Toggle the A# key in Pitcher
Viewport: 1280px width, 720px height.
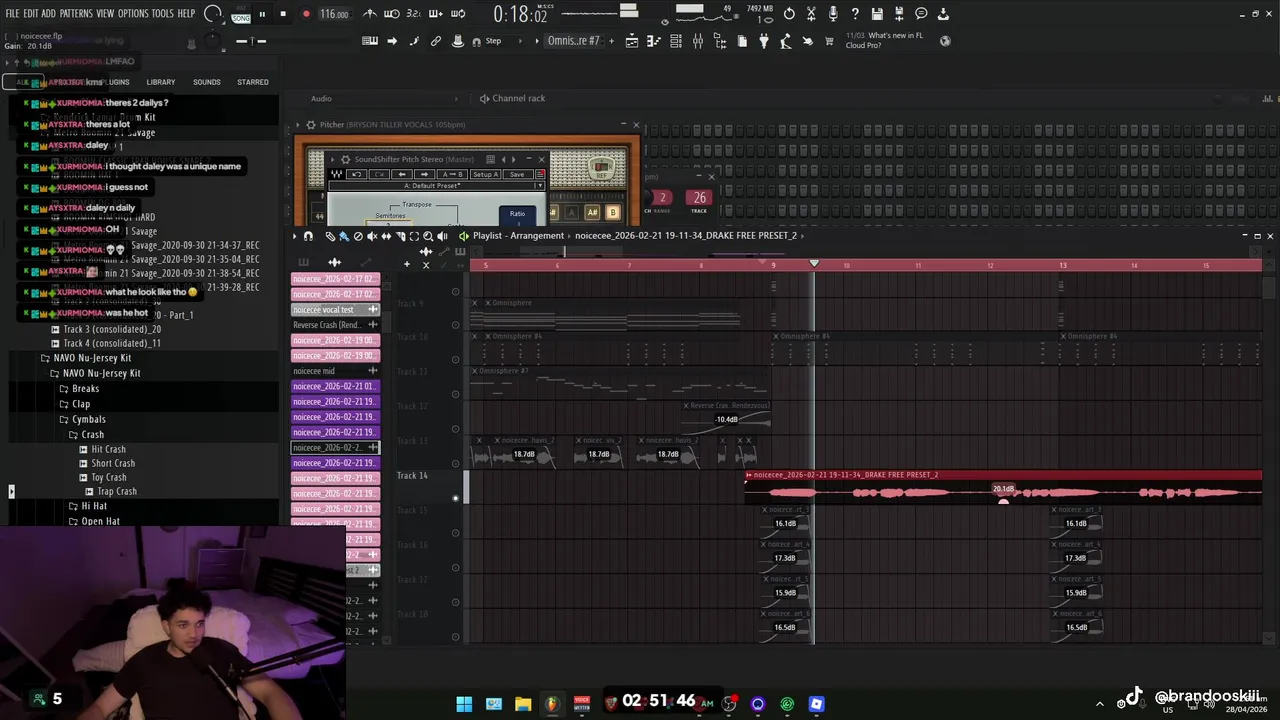[592, 212]
